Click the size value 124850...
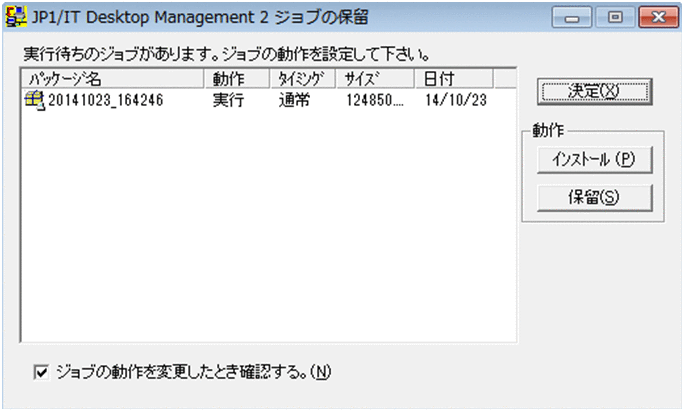Image resolution: width=685 pixels, height=413 pixels. coord(375,100)
